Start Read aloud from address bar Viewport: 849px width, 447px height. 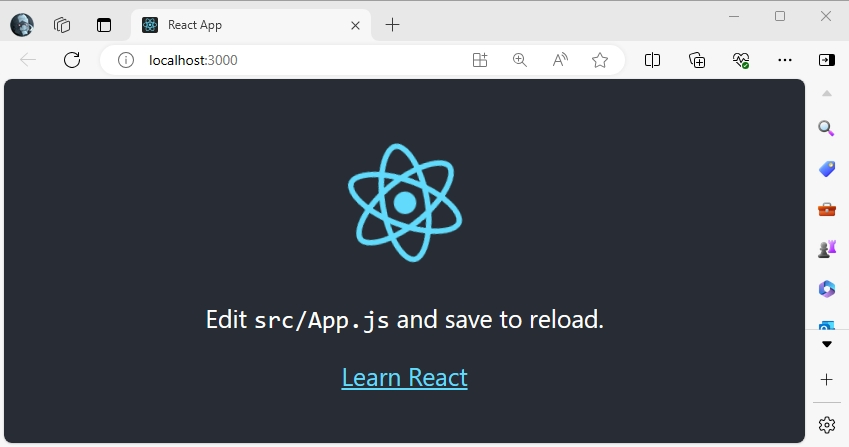pyautogui.click(x=560, y=60)
